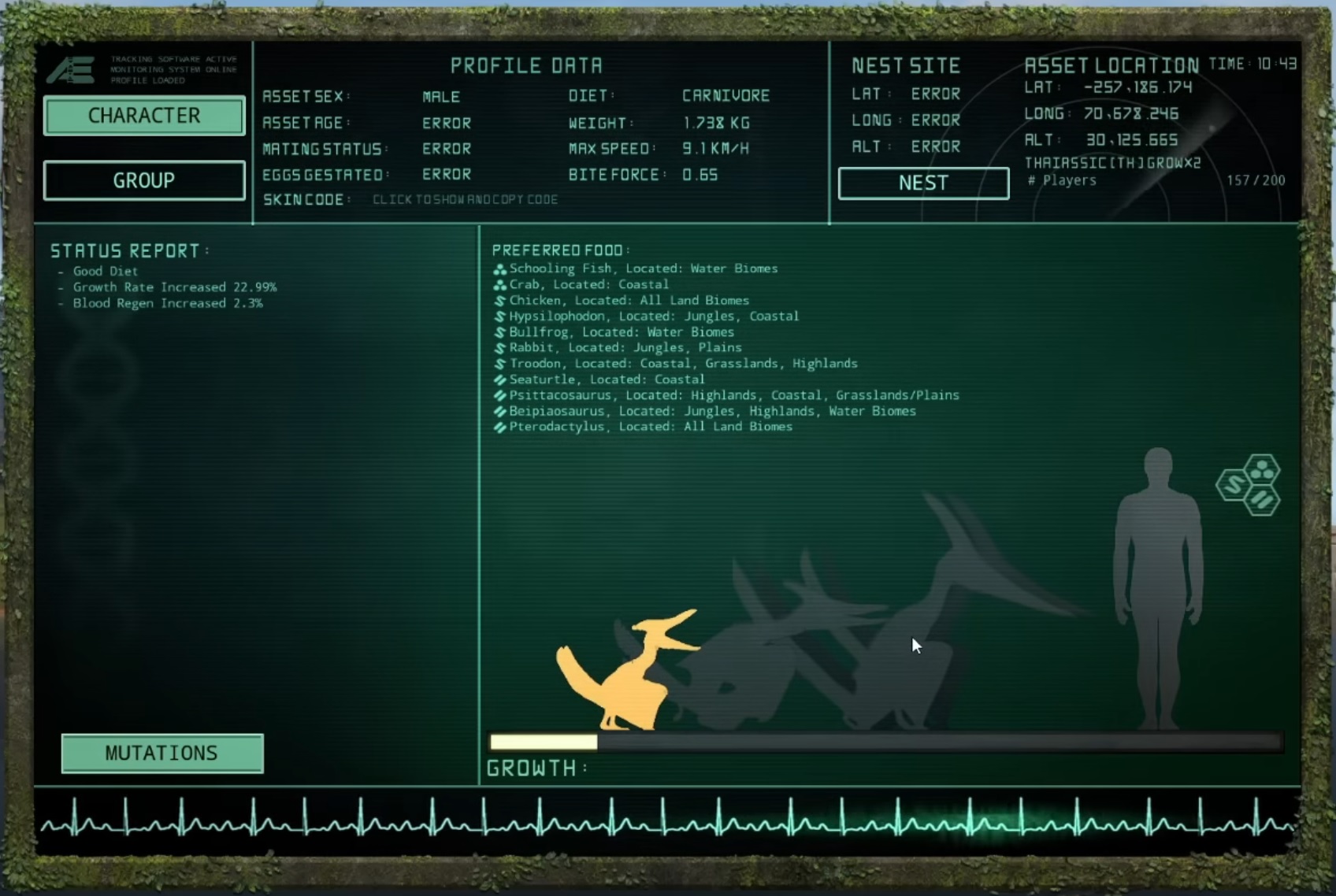Click the growth progress bar
Image resolution: width=1336 pixels, height=896 pixels.
click(x=886, y=742)
